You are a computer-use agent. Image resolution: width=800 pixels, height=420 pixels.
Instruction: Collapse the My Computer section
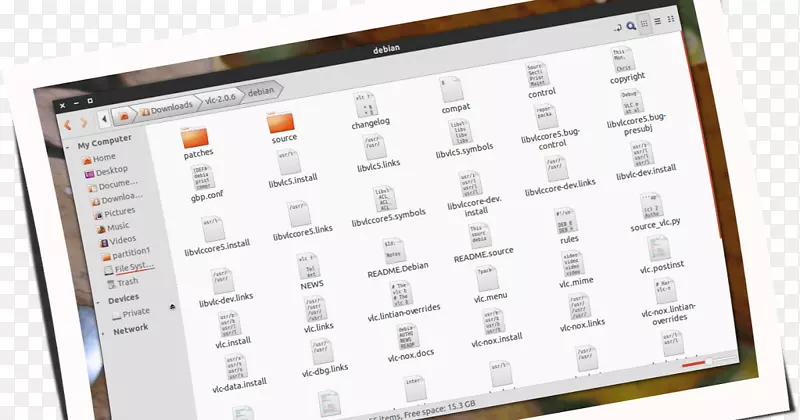coord(68,148)
